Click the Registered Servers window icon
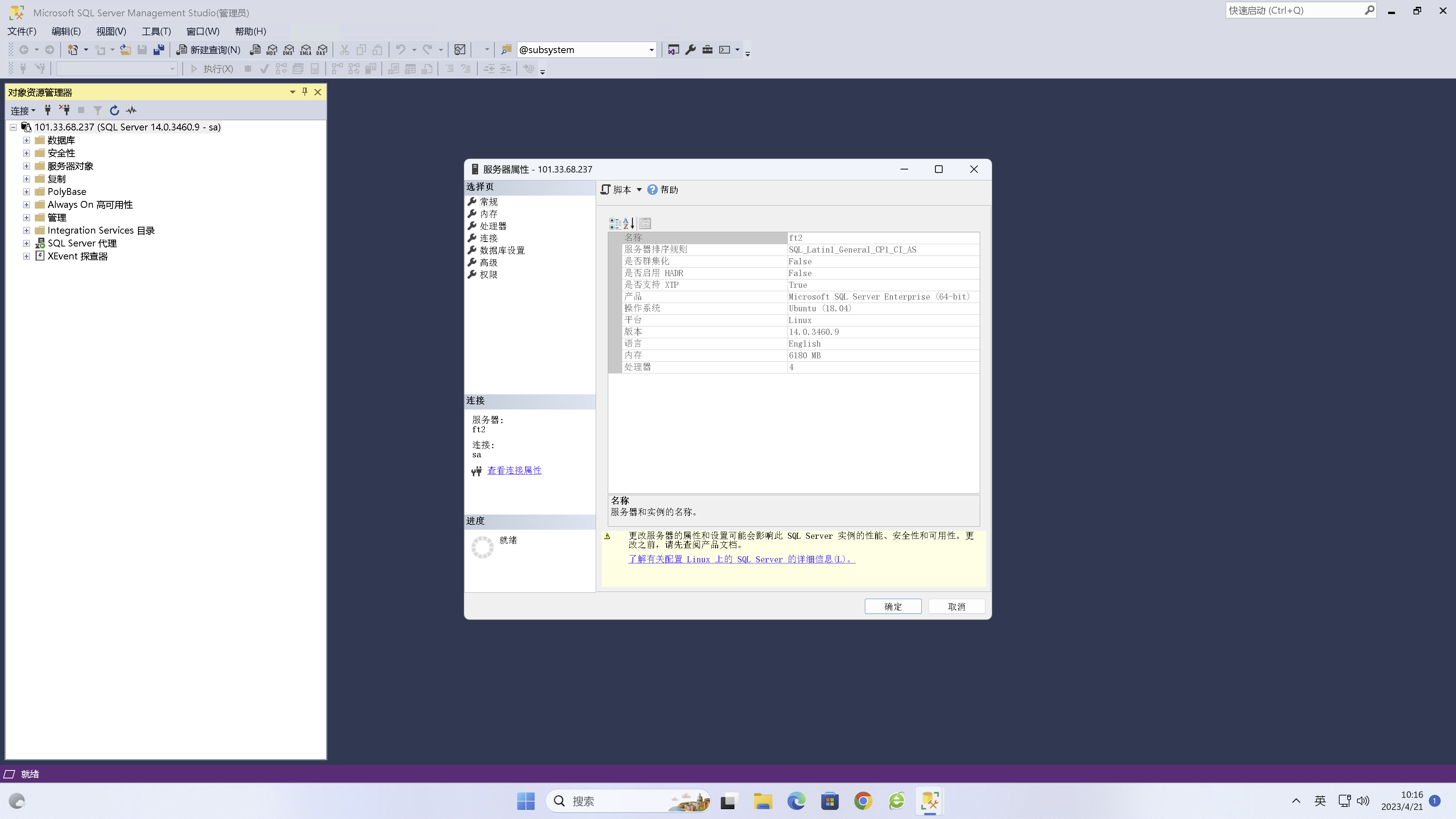Image resolution: width=1456 pixels, height=819 pixels. 673,50
